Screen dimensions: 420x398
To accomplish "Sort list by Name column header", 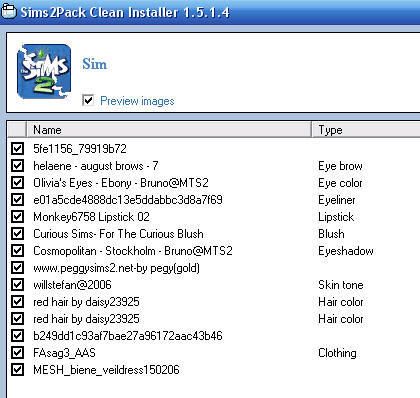I will (x=169, y=130).
